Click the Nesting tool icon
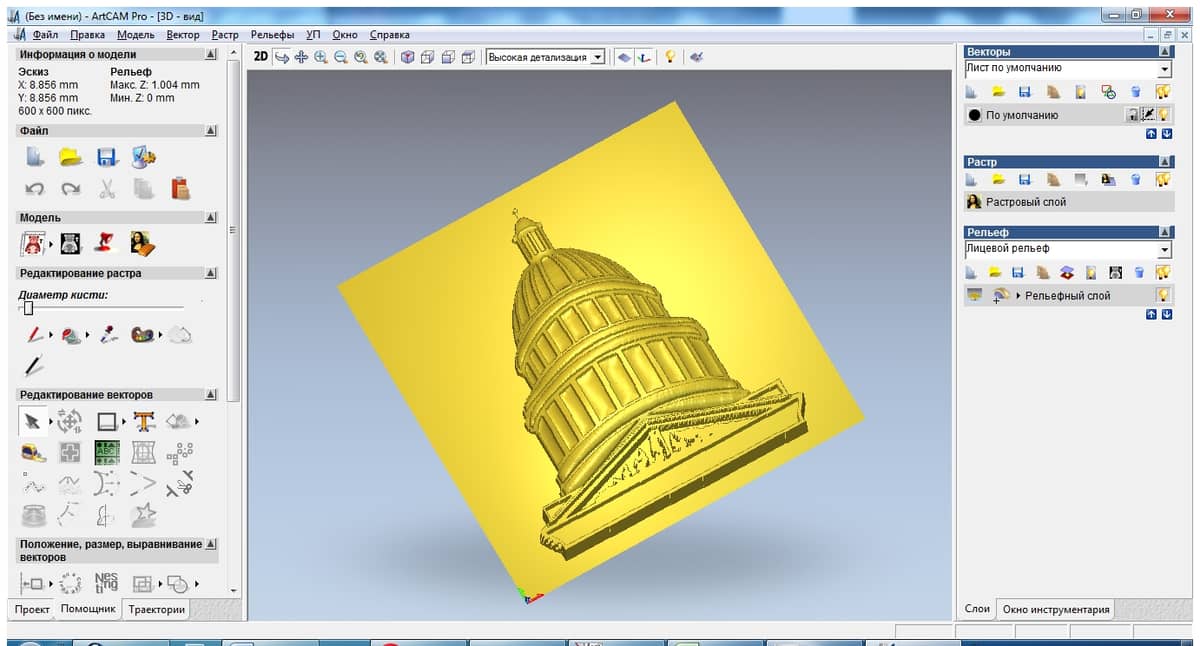 click(x=106, y=582)
